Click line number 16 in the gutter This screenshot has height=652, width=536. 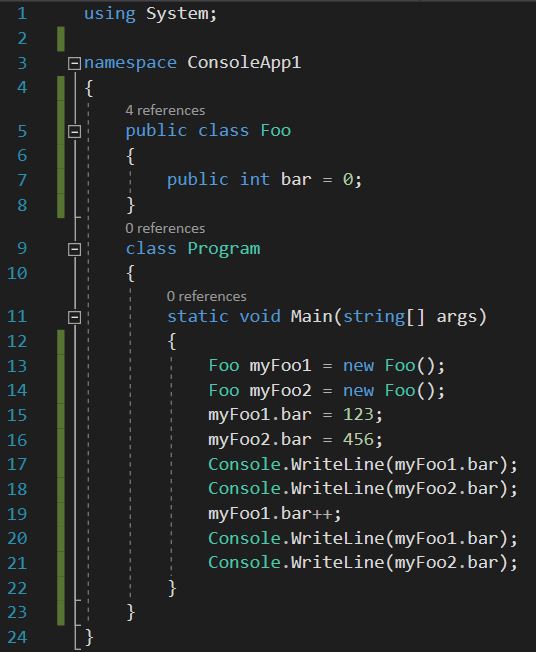click(x=17, y=440)
